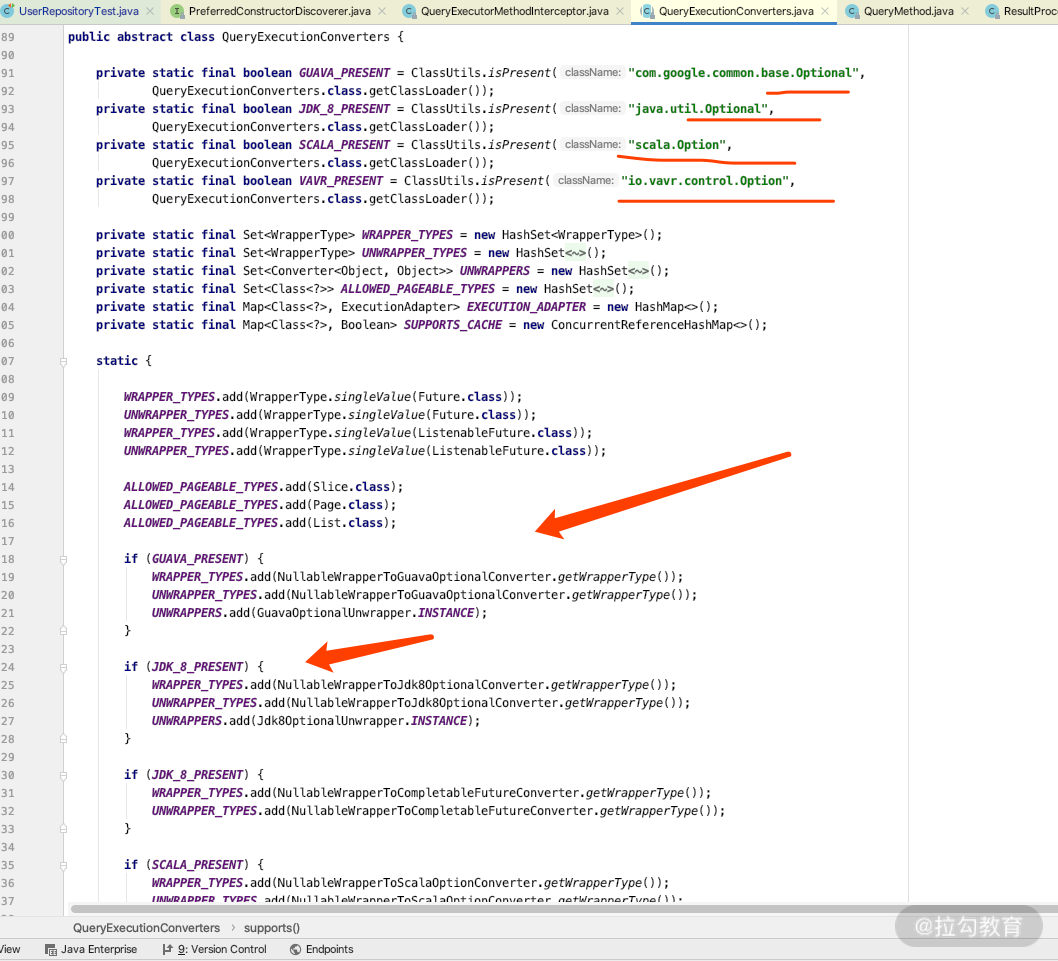1058x961 pixels.
Task: Click the EXECUTION_ADAPTER field name
Action: click(526, 307)
